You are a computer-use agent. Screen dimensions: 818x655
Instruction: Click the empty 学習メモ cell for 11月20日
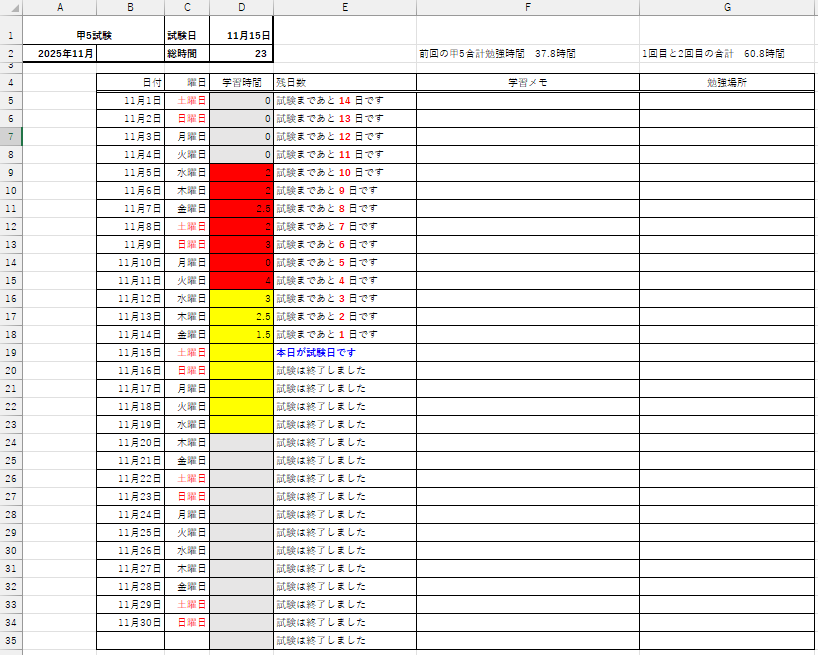(528, 442)
